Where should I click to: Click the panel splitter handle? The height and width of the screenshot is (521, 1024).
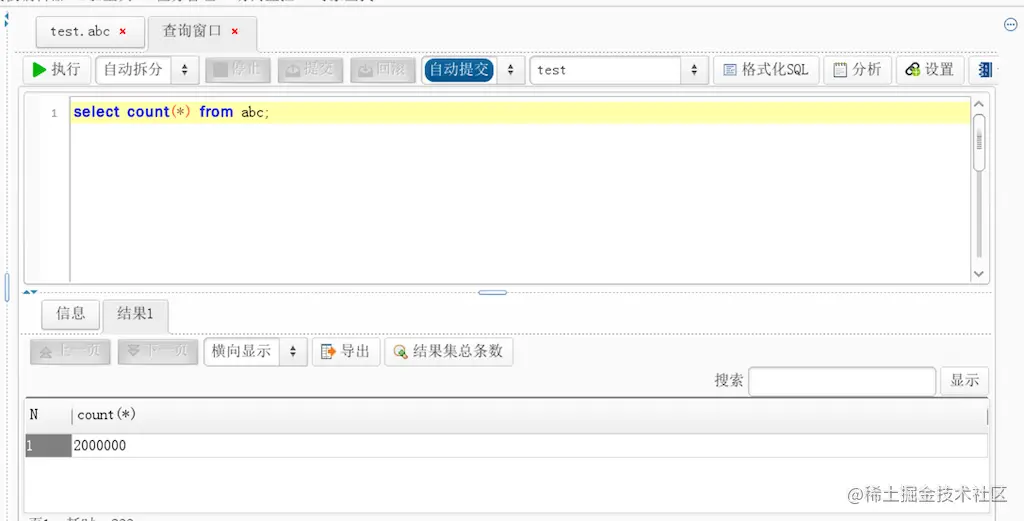pyautogui.click(x=492, y=292)
